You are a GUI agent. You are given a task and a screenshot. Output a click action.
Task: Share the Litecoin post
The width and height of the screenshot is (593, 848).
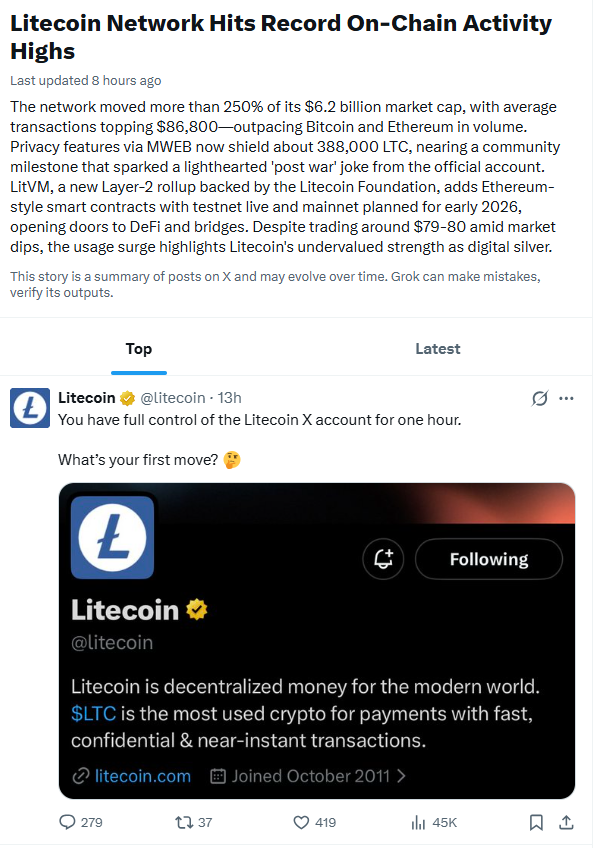point(564,822)
